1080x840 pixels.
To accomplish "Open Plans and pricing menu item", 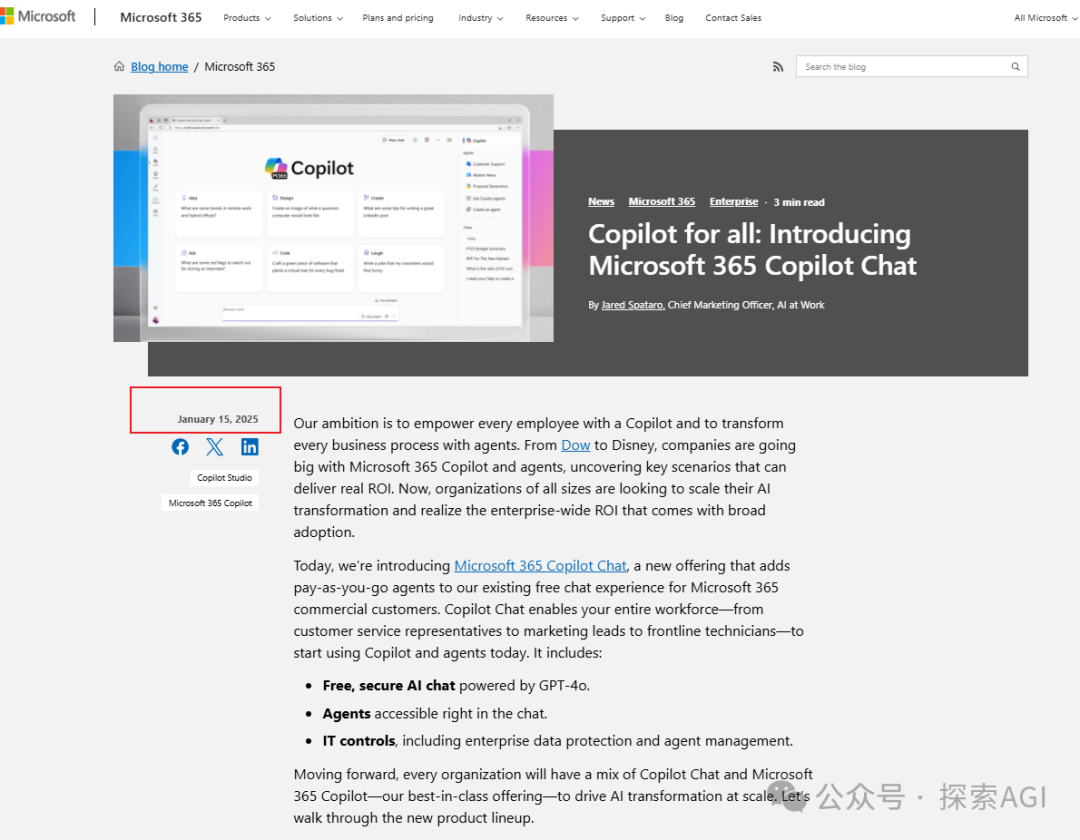I will tap(398, 18).
